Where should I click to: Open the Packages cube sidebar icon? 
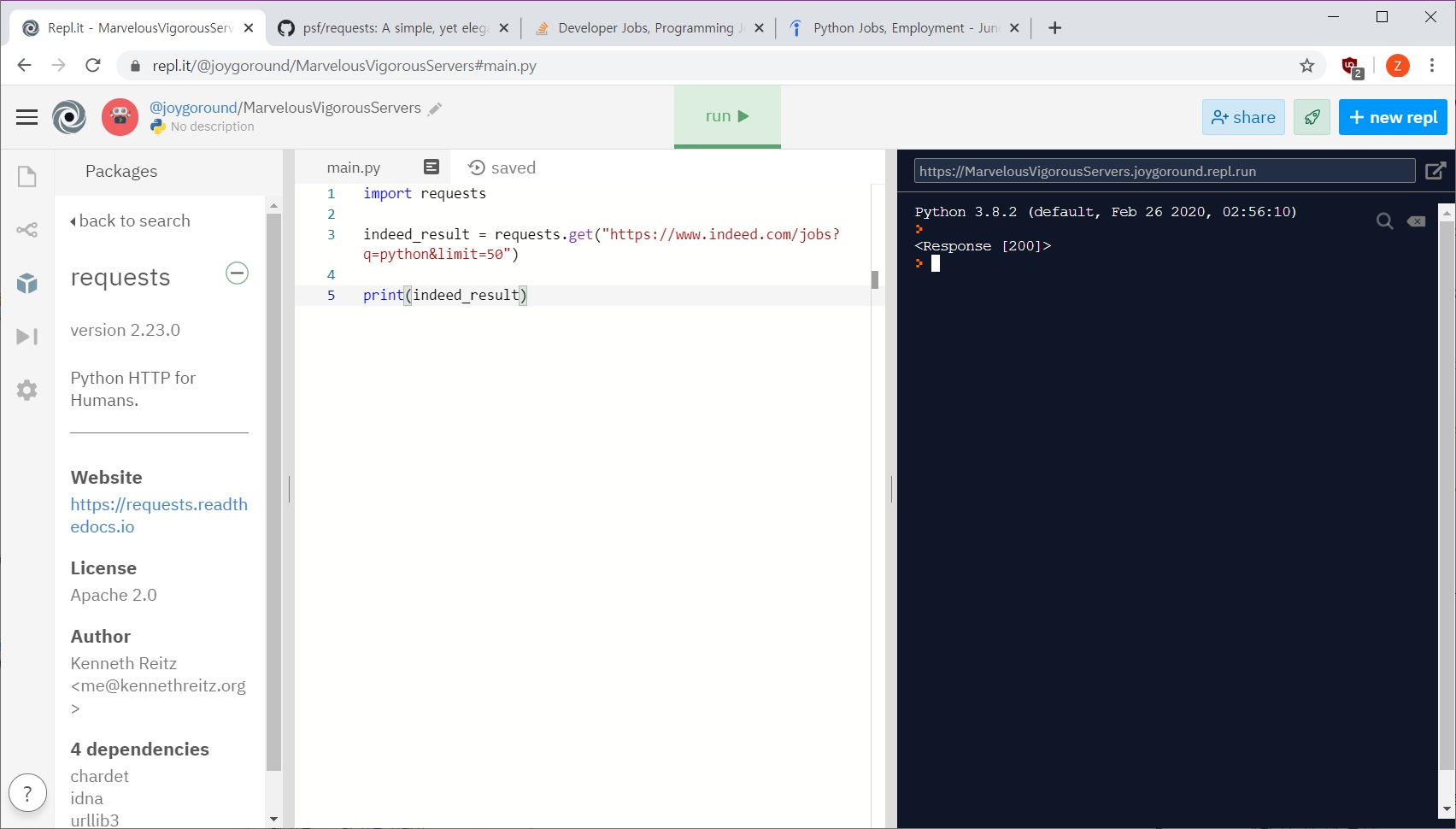[x=27, y=283]
